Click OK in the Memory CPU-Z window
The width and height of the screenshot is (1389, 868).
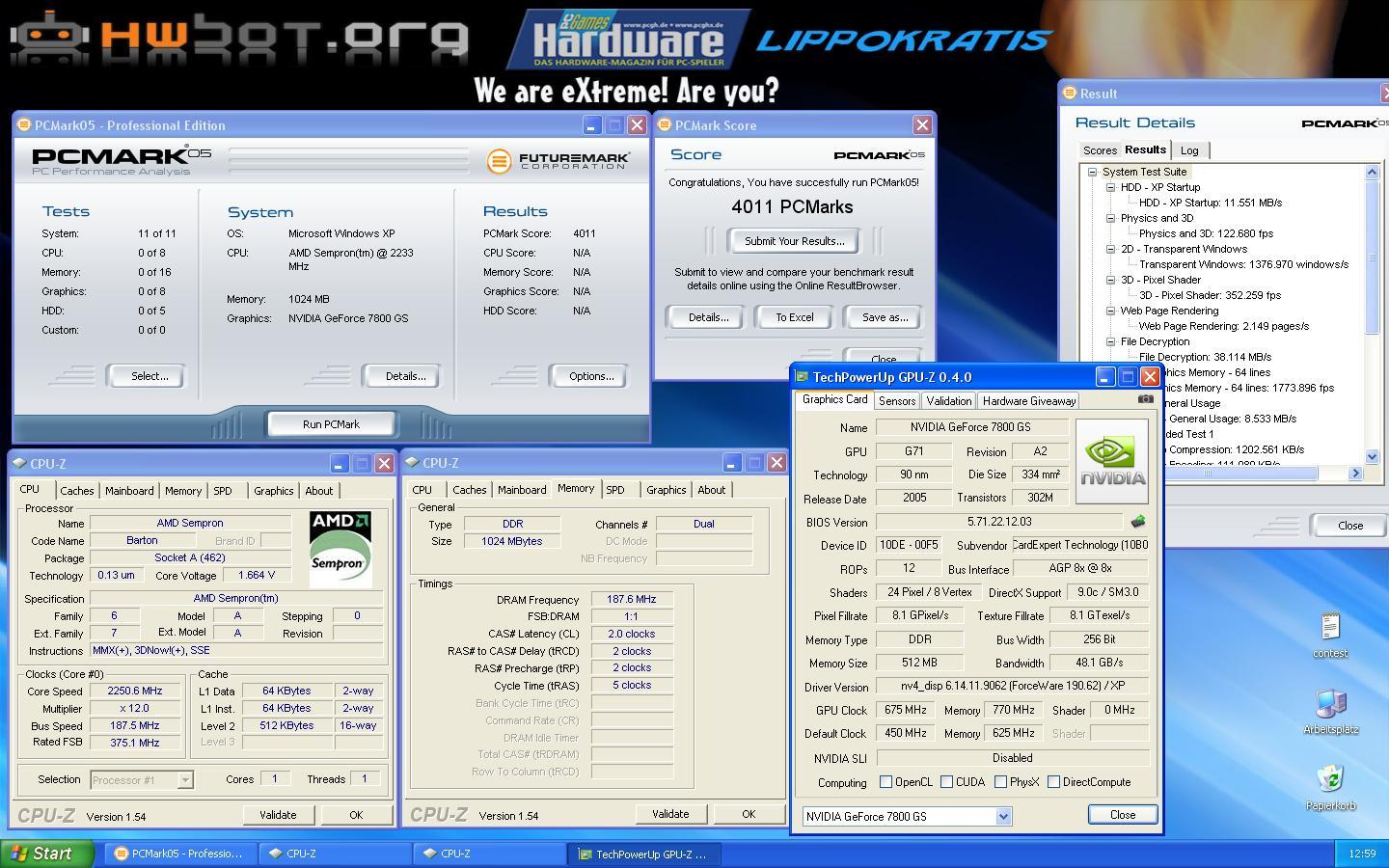[x=749, y=814]
